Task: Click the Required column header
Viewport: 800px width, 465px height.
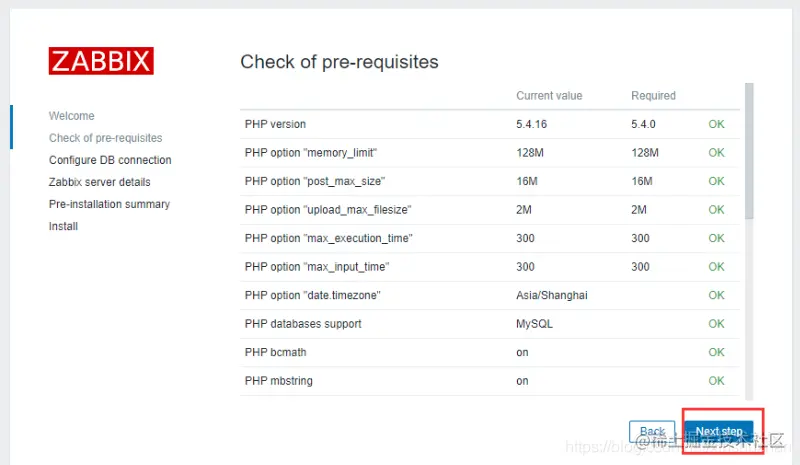Action: pos(653,96)
